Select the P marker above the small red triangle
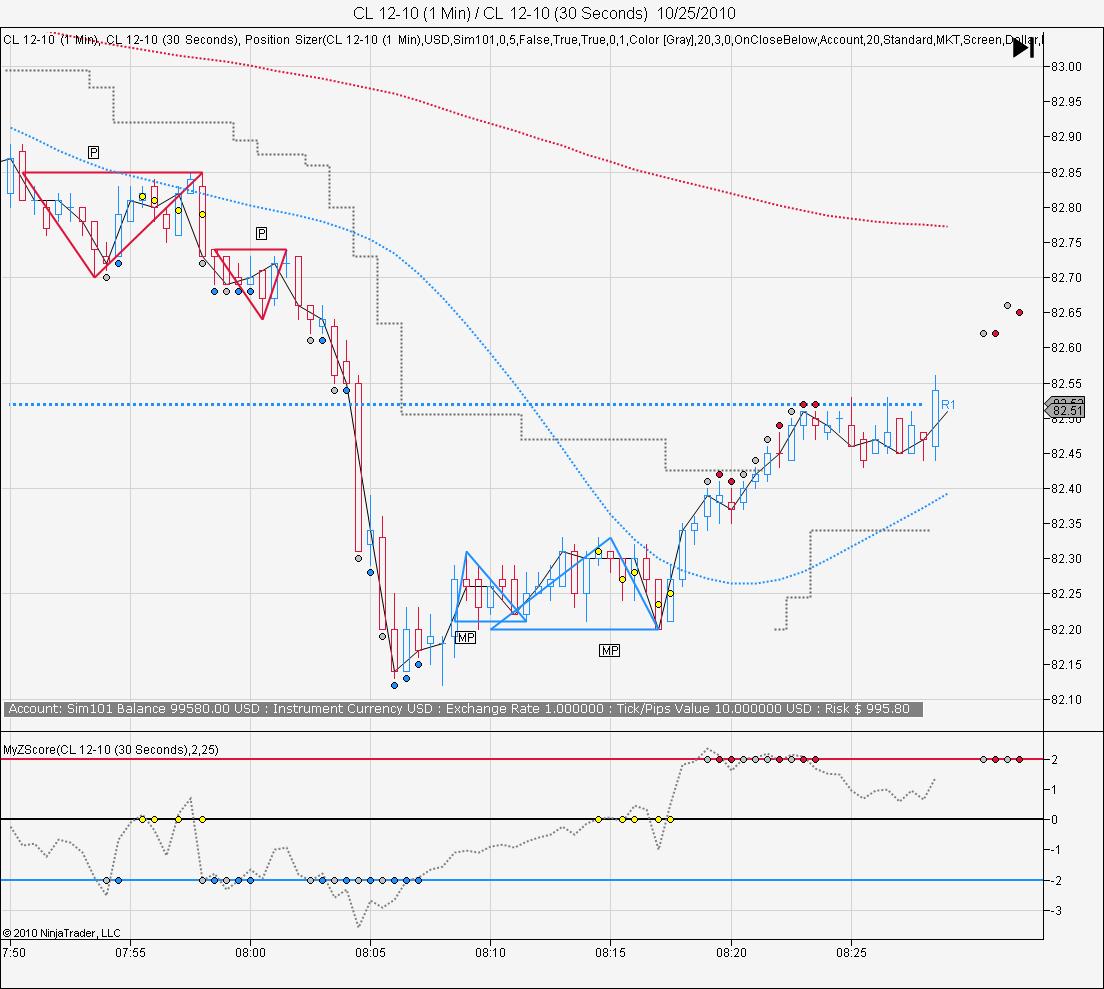Screen dimensions: 1104x989 coord(261,233)
